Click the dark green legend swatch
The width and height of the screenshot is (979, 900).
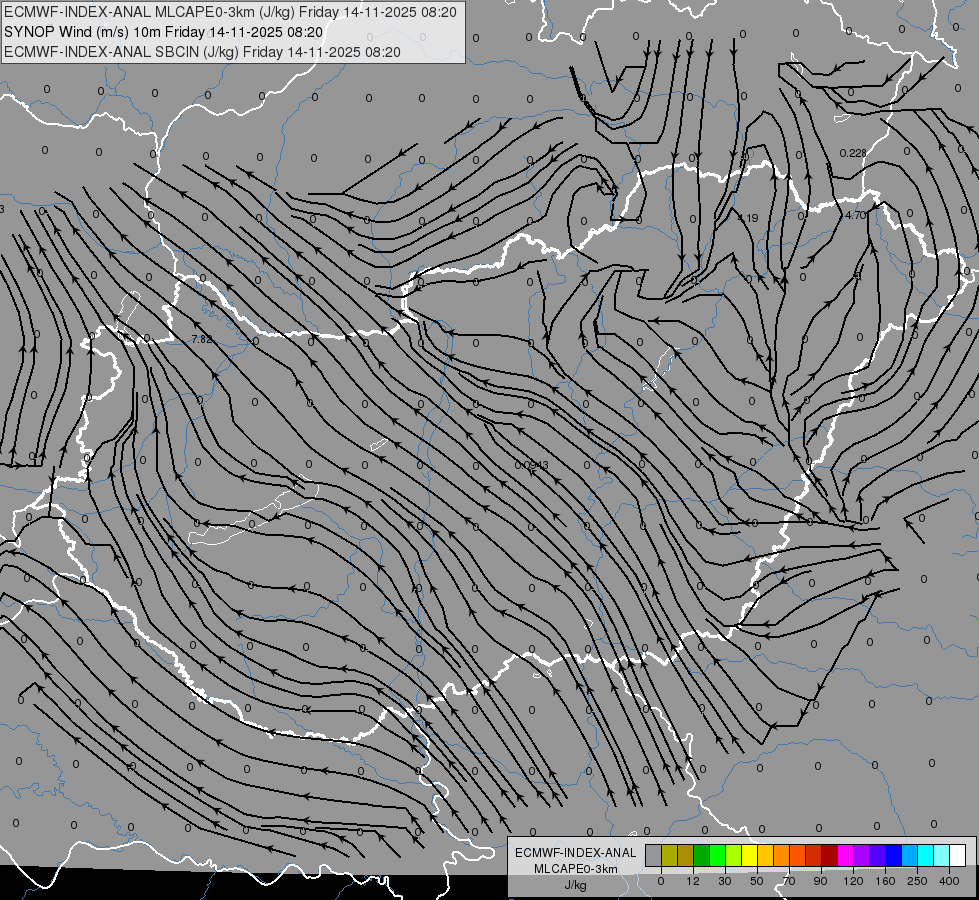(702, 855)
